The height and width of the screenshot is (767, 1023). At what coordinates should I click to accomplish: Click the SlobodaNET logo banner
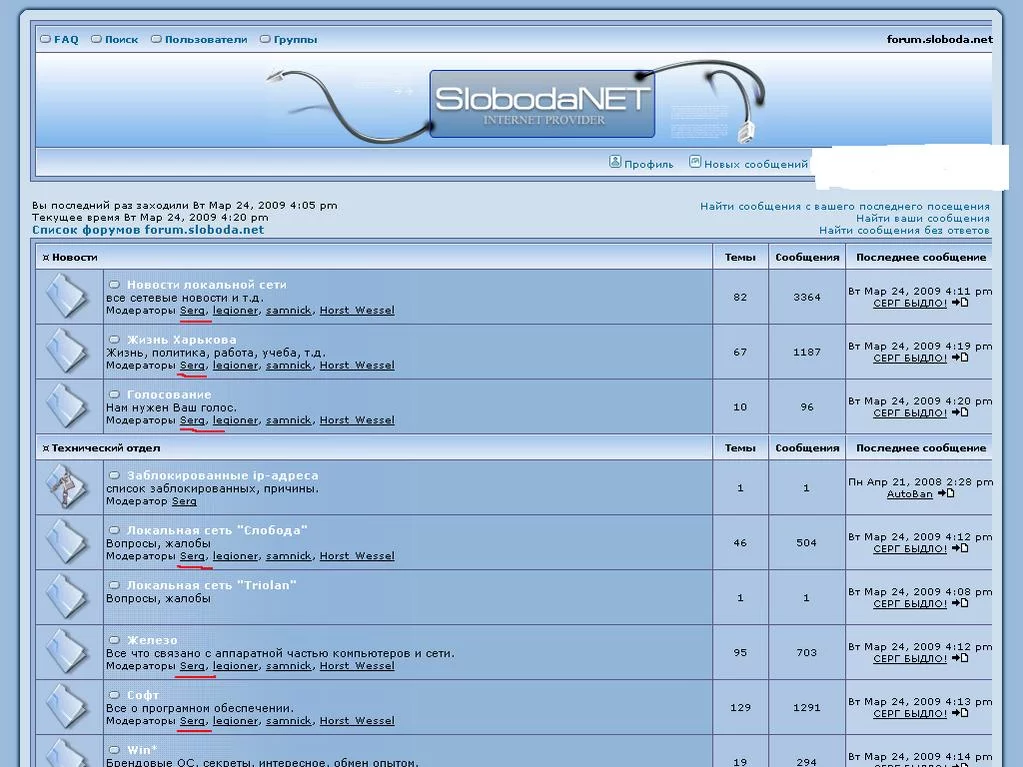(542, 103)
